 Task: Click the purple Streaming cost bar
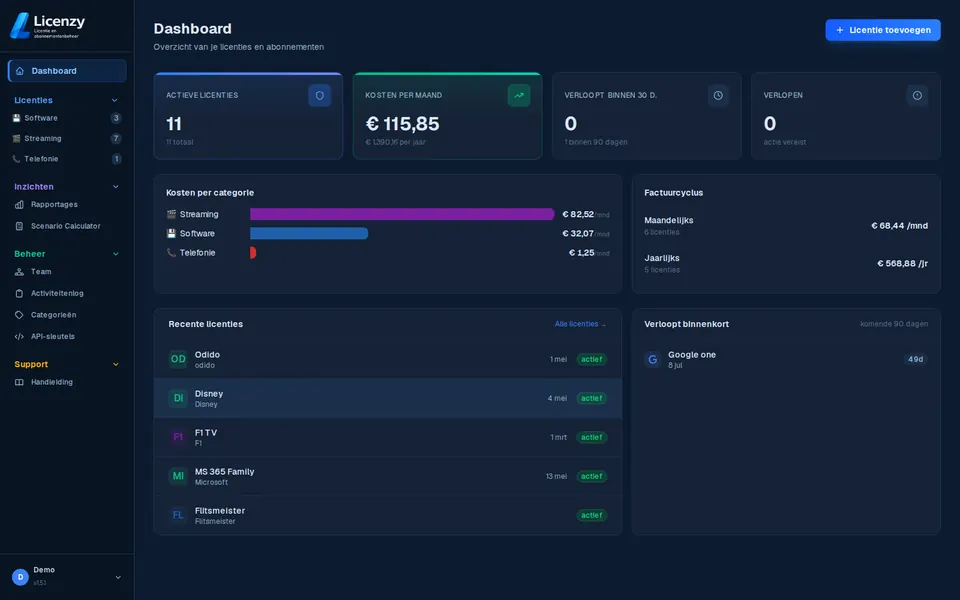(x=402, y=214)
